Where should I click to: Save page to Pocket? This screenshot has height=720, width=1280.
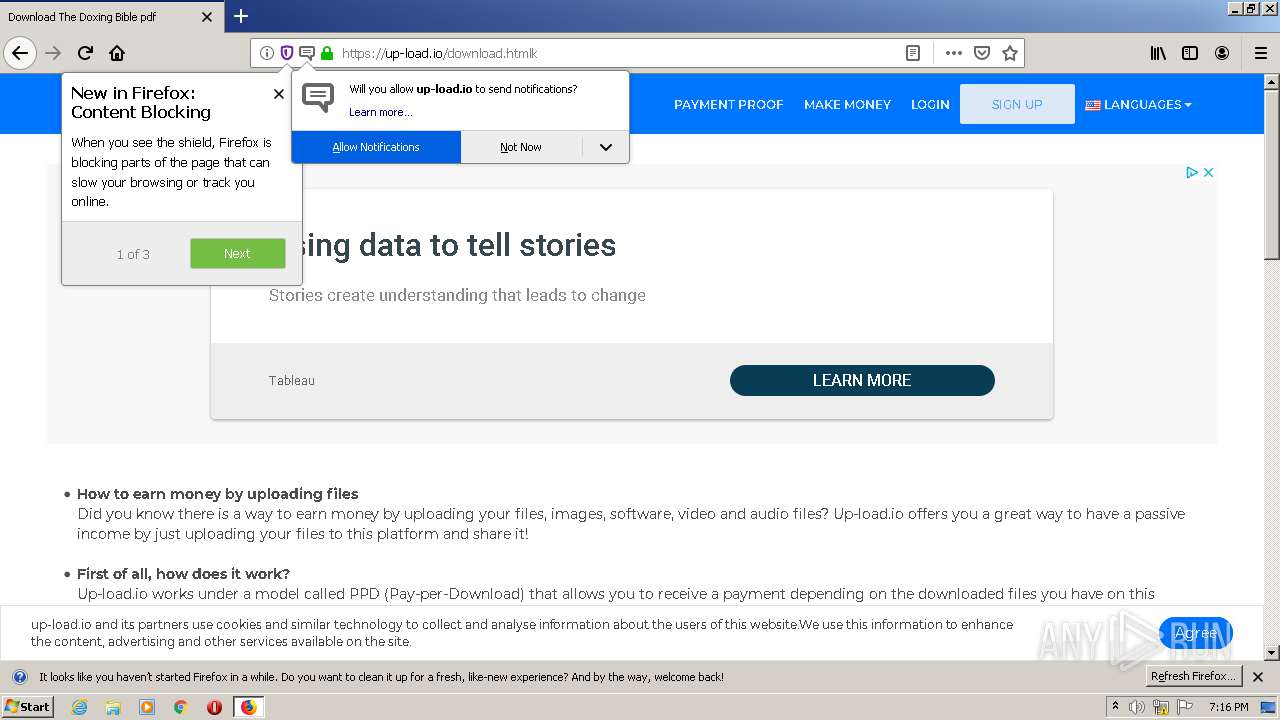[982, 53]
